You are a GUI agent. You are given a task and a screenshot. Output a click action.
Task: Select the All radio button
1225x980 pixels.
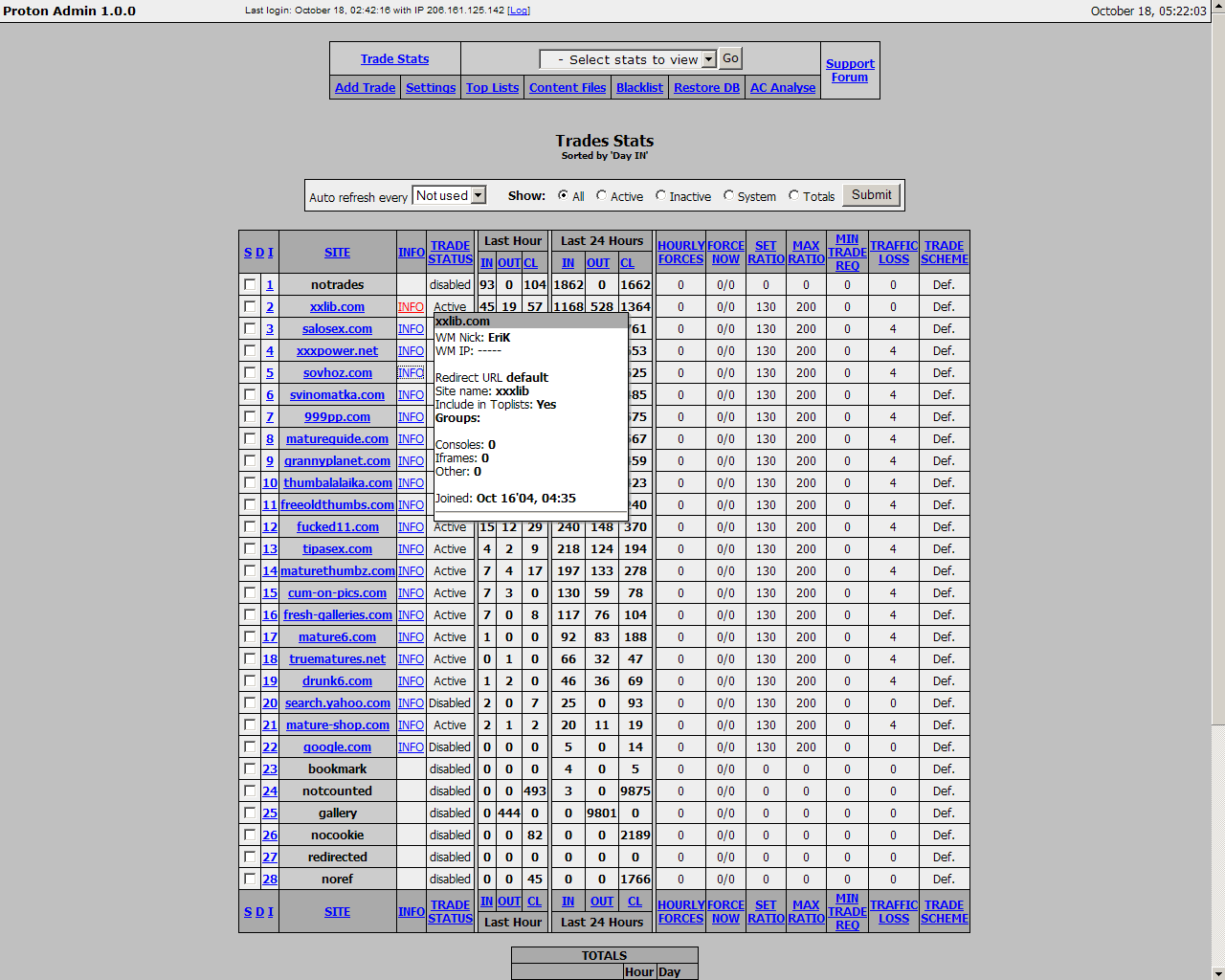(563, 195)
